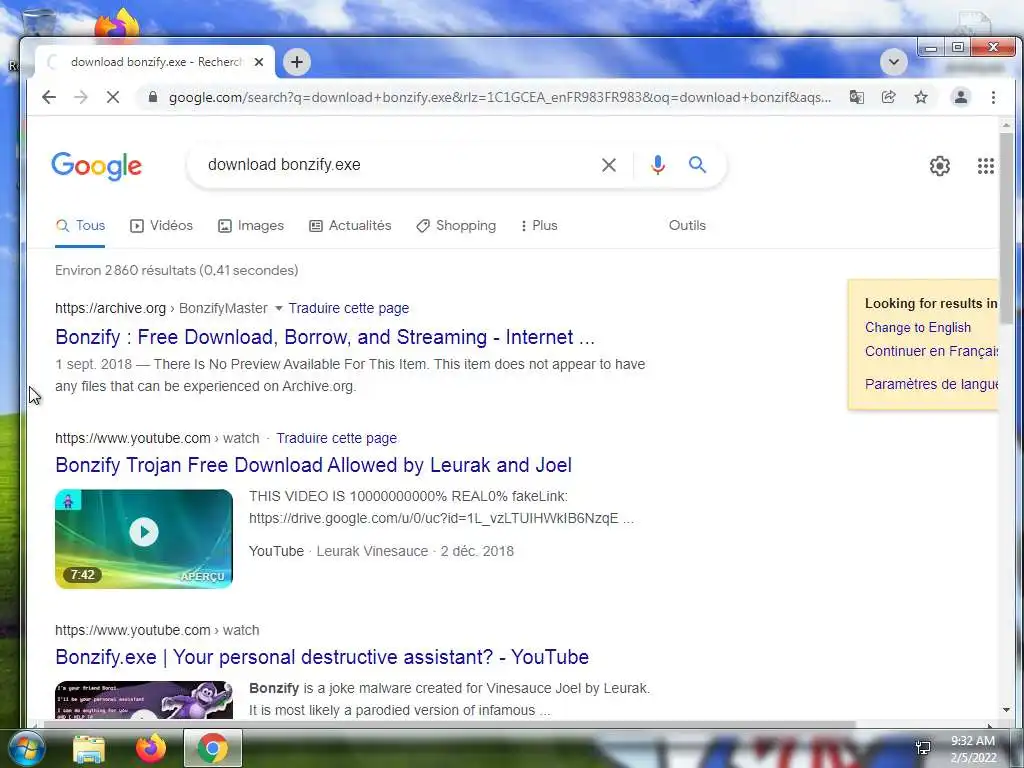Switch to the Images tab
Screen dimensions: 1024x768
click(x=251, y=226)
